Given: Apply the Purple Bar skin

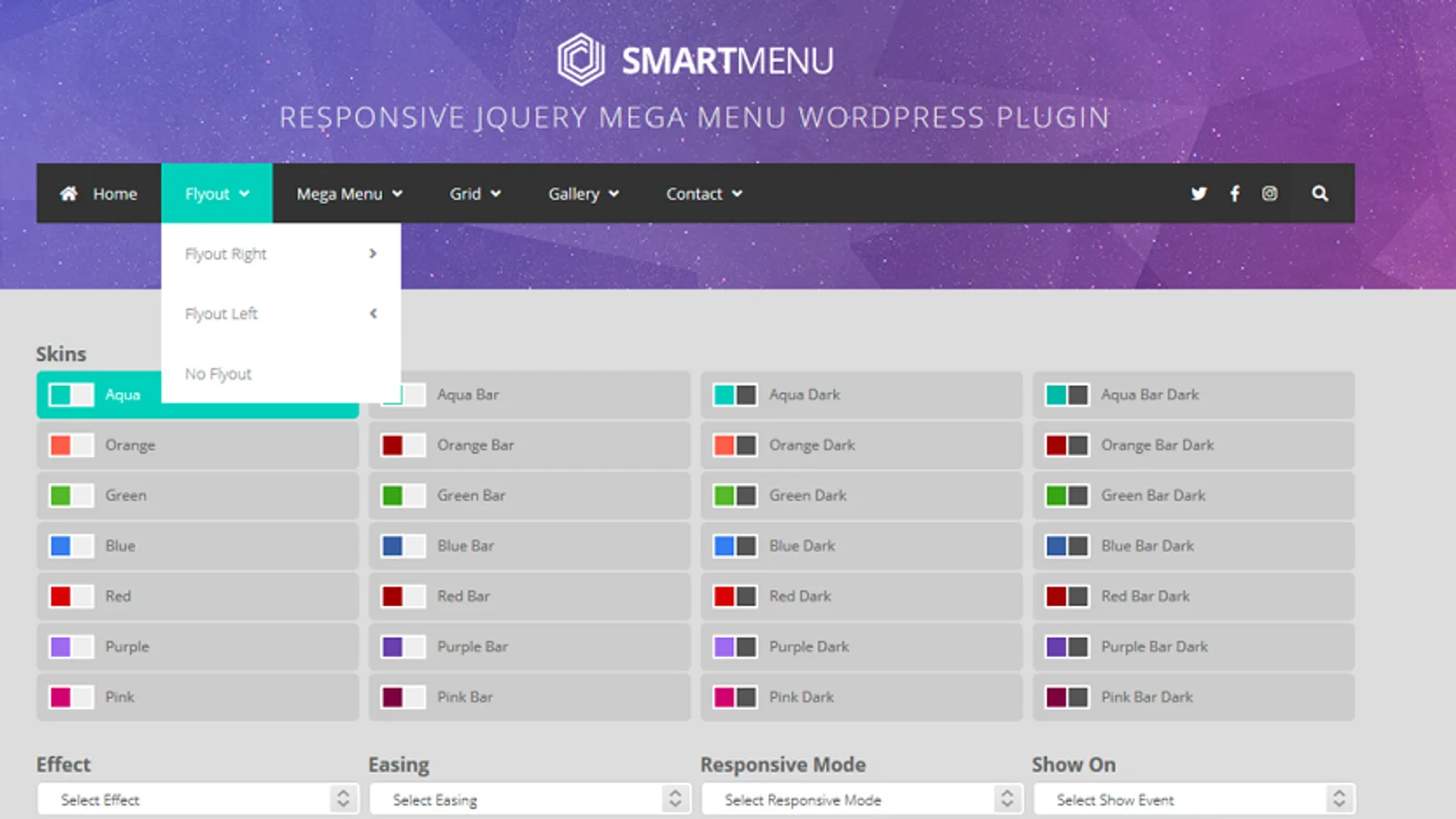Looking at the screenshot, I should (530, 646).
